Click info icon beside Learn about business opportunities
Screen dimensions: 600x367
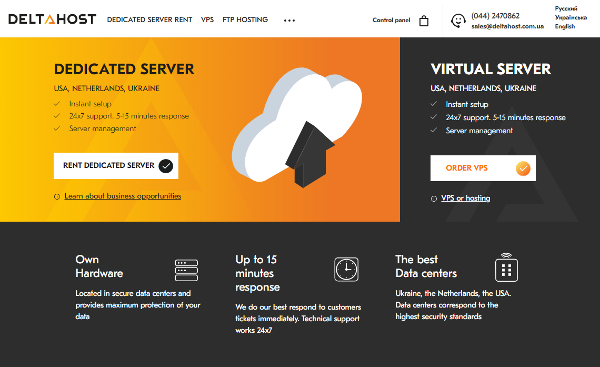click(57, 197)
